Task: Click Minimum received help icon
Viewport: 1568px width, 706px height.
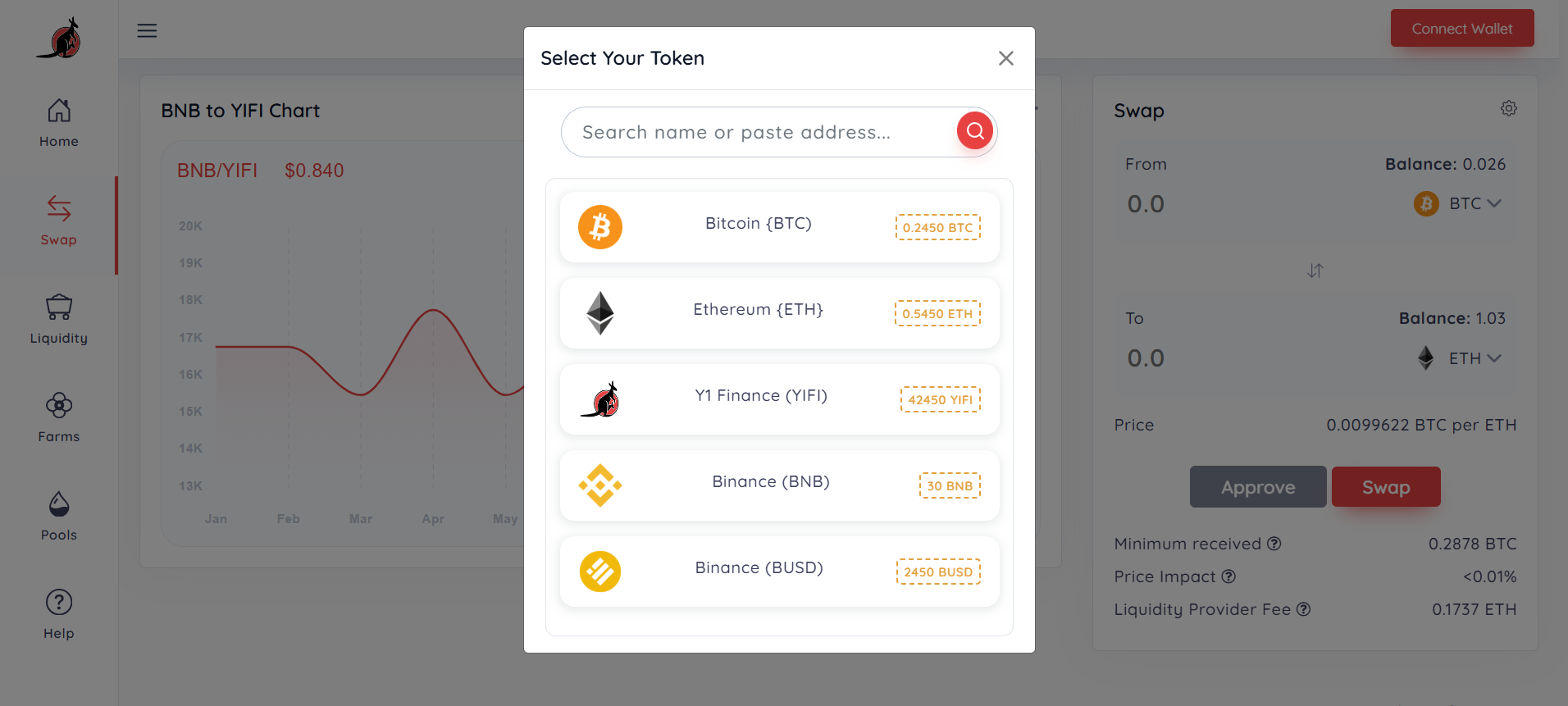Action: click(1274, 544)
